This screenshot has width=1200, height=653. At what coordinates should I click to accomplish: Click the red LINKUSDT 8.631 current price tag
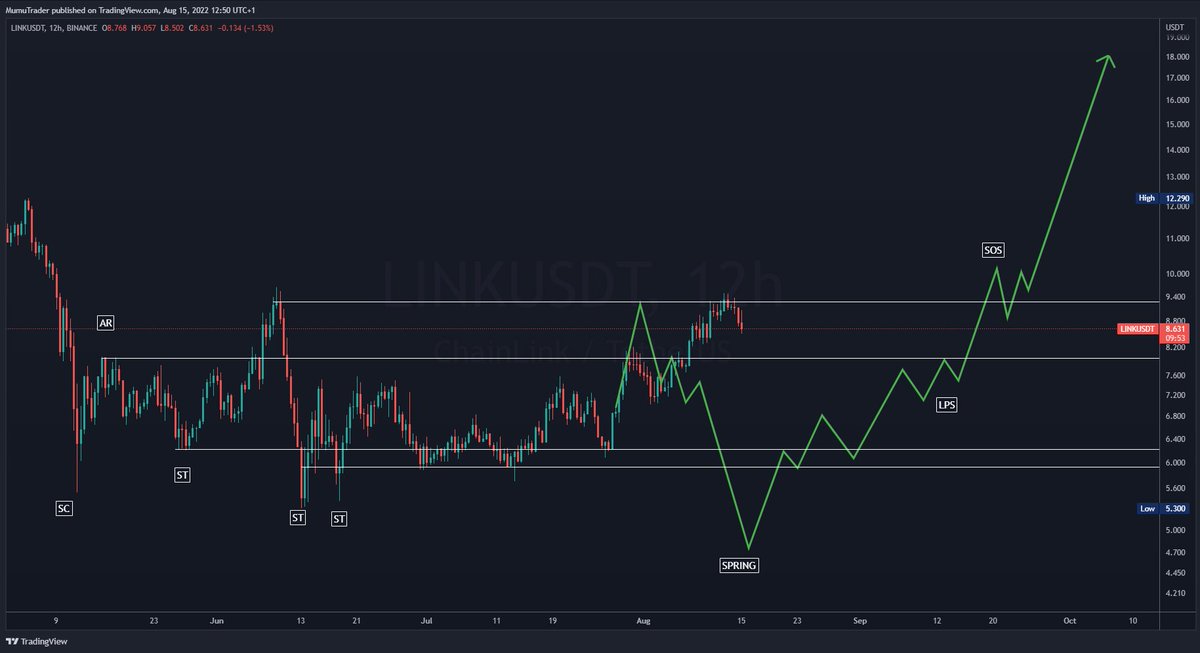[1152, 328]
